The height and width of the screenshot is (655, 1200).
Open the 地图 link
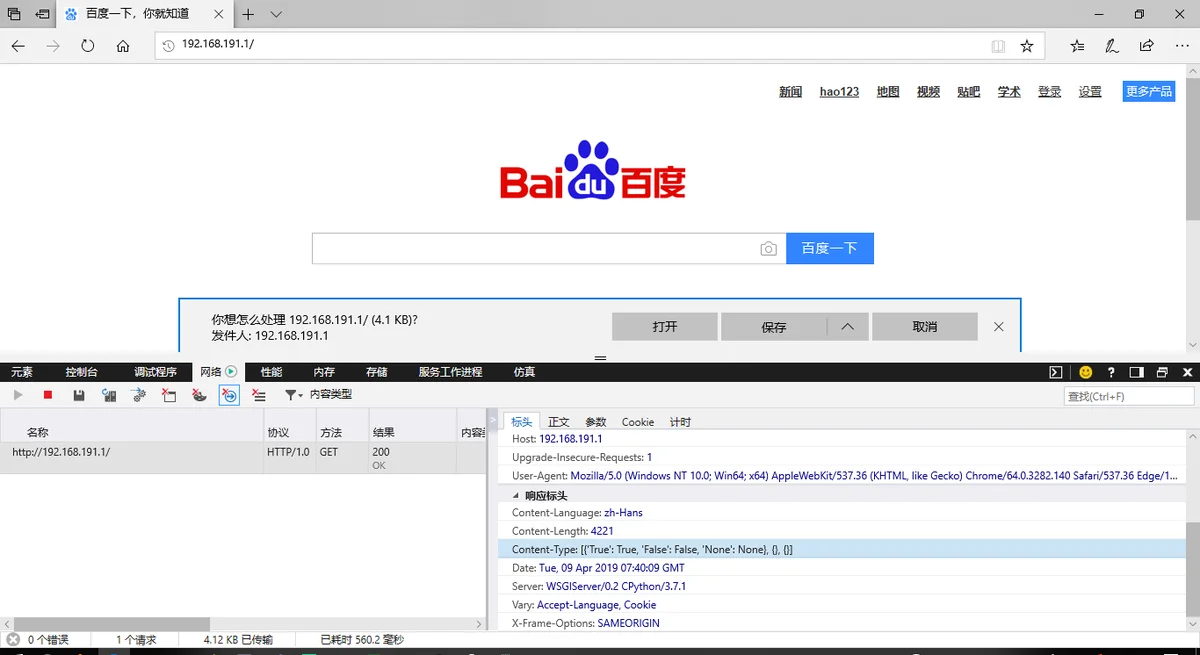point(889,92)
